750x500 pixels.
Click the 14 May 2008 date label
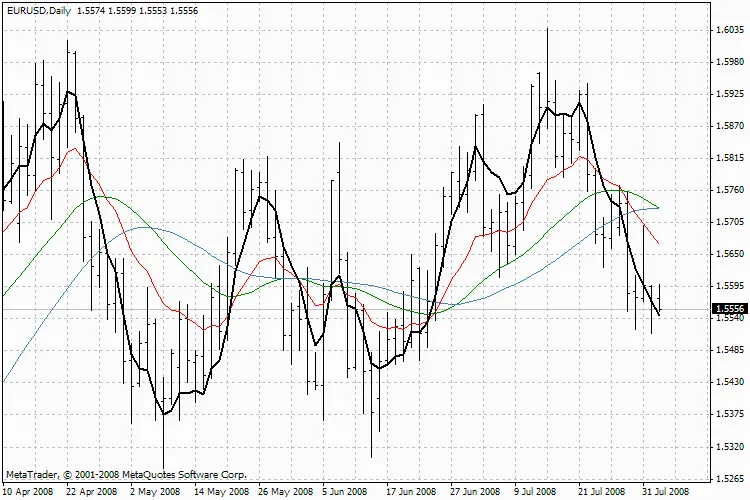pyautogui.click(x=220, y=492)
